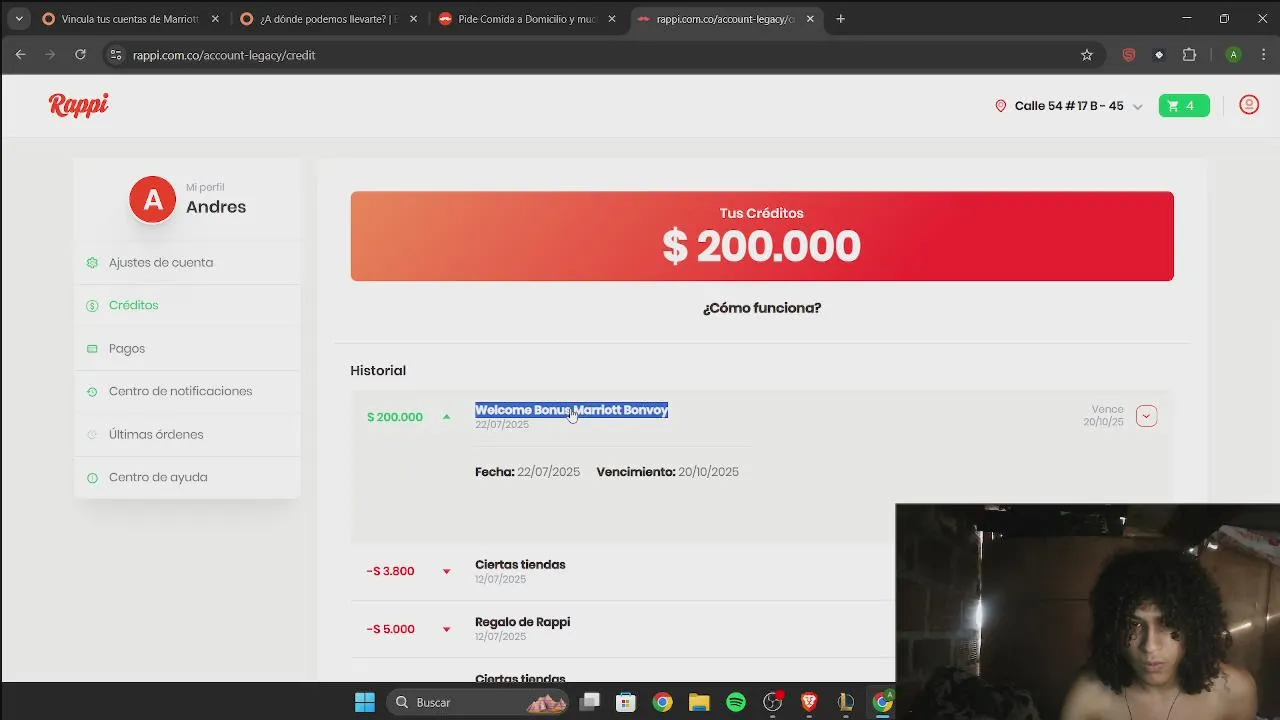Click the Andres avatar circle
The image size is (1280, 720).
click(x=153, y=199)
